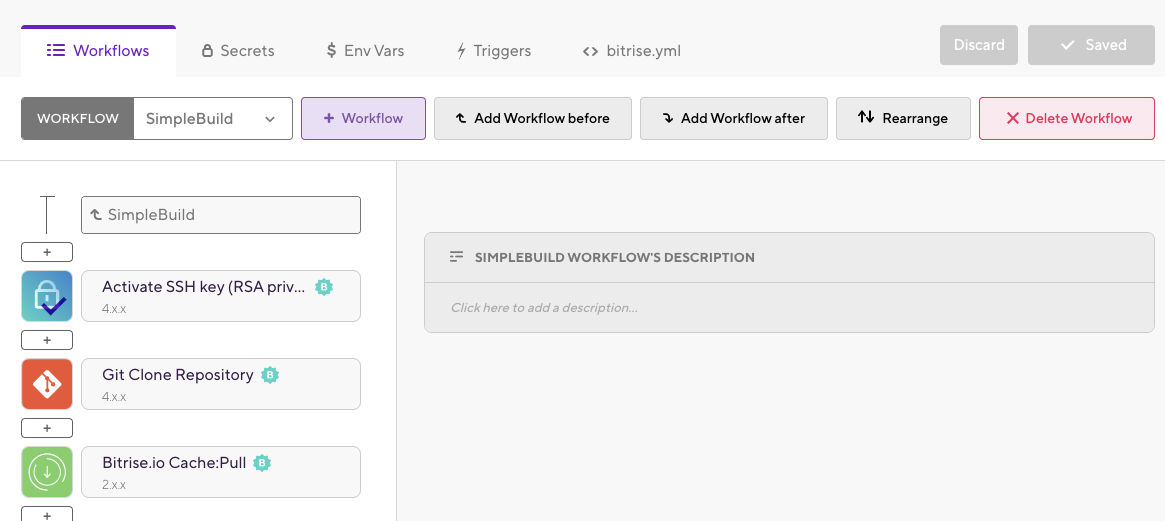
Task: Go to the Triggers tab
Action: (x=493, y=51)
